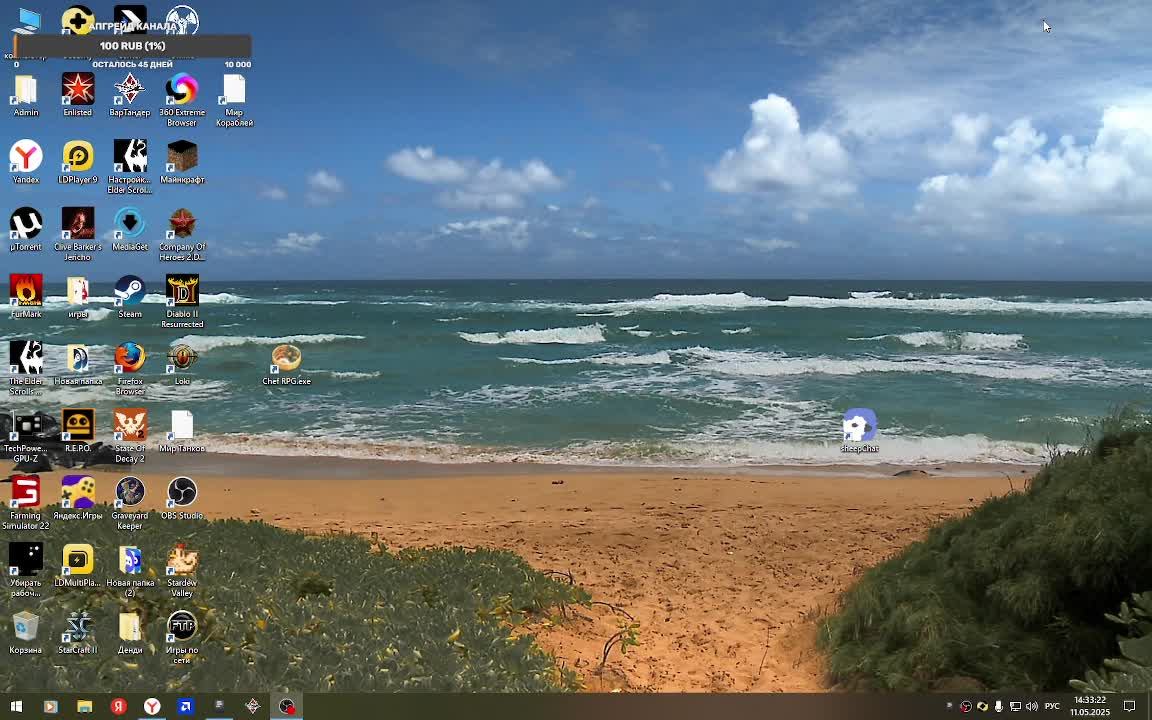Open the РУС input language switcher
This screenshot has height=720, width=1152.
[x=1052, y=707]
